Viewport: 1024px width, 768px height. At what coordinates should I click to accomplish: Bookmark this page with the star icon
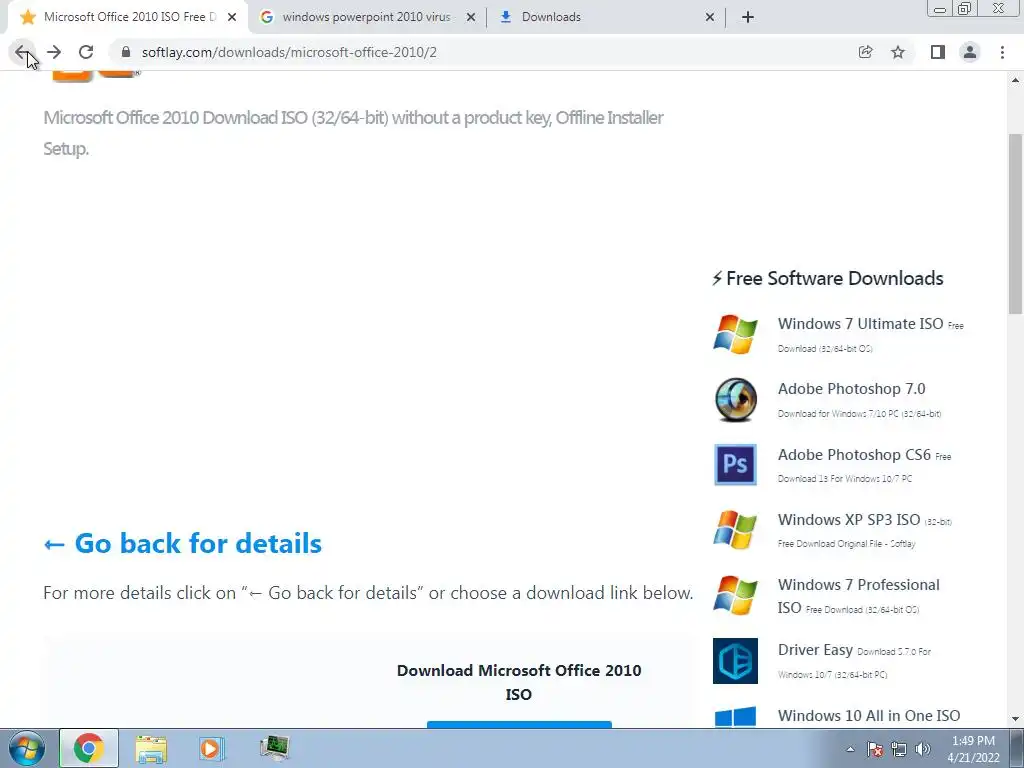pos(898,52)
